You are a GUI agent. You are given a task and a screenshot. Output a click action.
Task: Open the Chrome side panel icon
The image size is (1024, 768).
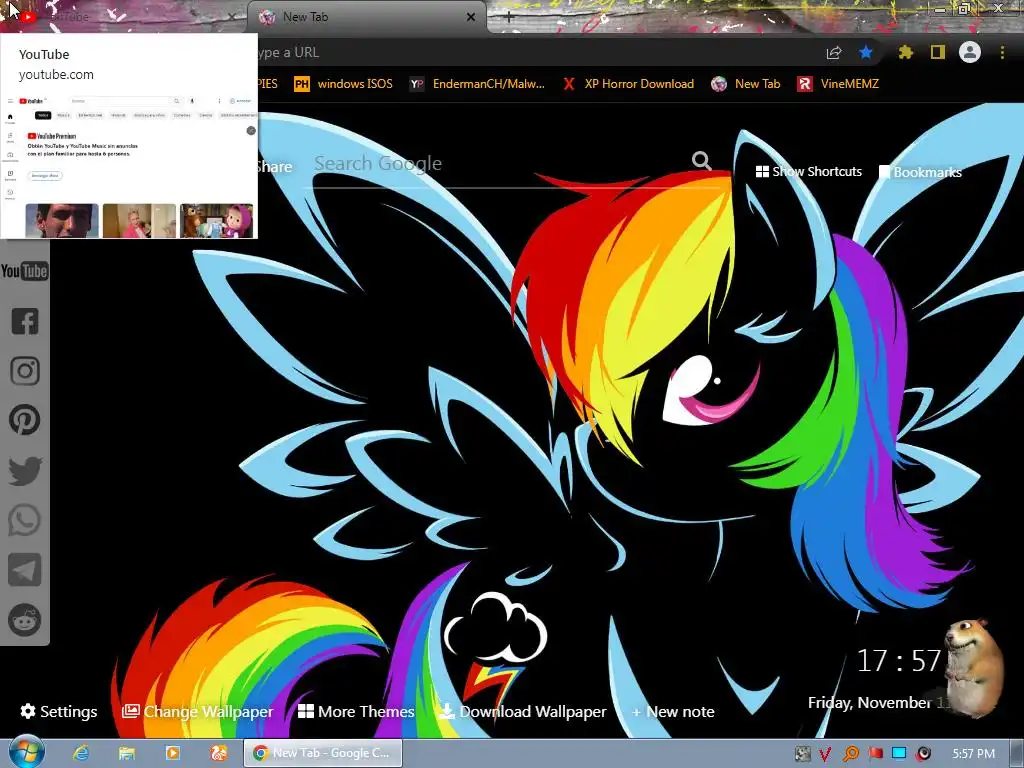(938, 52)
